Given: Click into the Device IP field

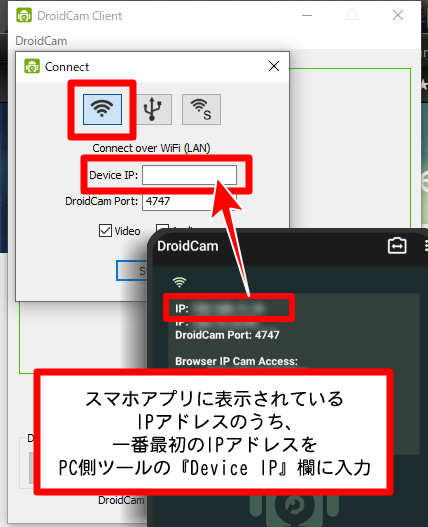Looking at the screenshot, I should (189, 175).
